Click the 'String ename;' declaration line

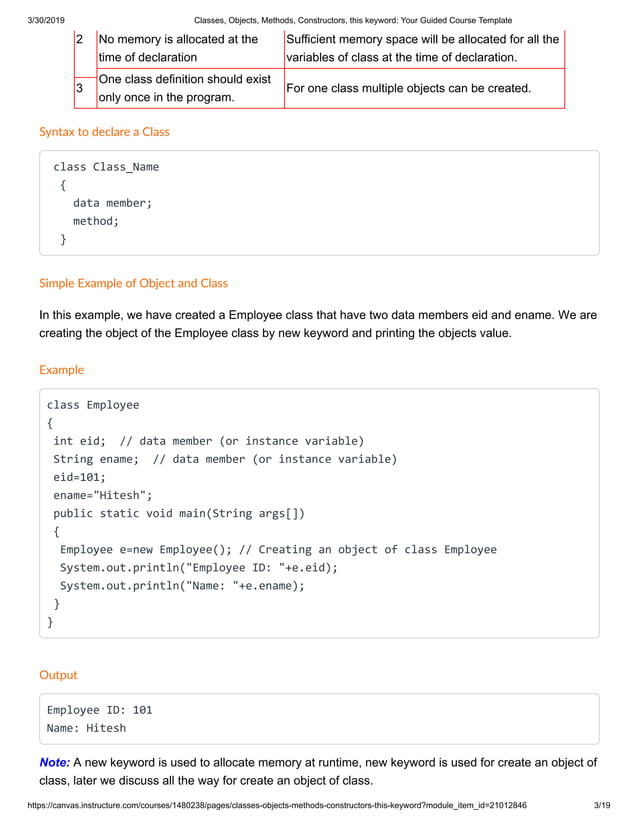tap(225, 459)
